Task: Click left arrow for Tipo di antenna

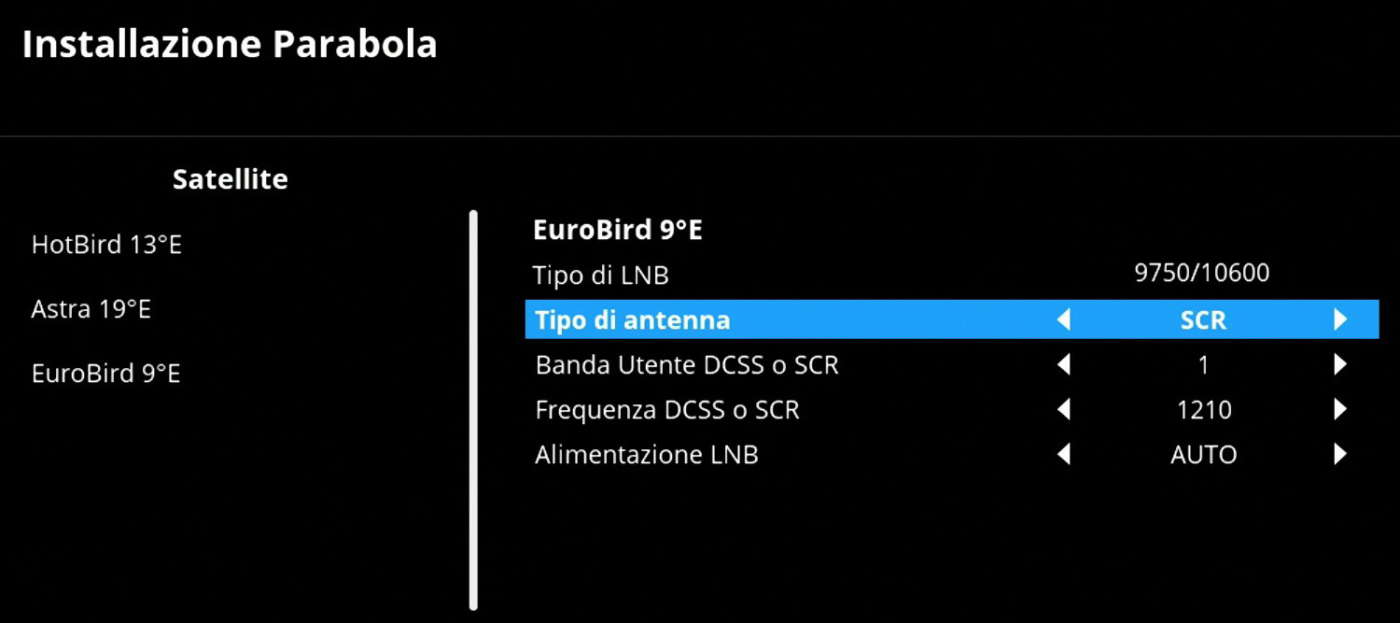Action: pyautogui.click(x=1064, y=320)
